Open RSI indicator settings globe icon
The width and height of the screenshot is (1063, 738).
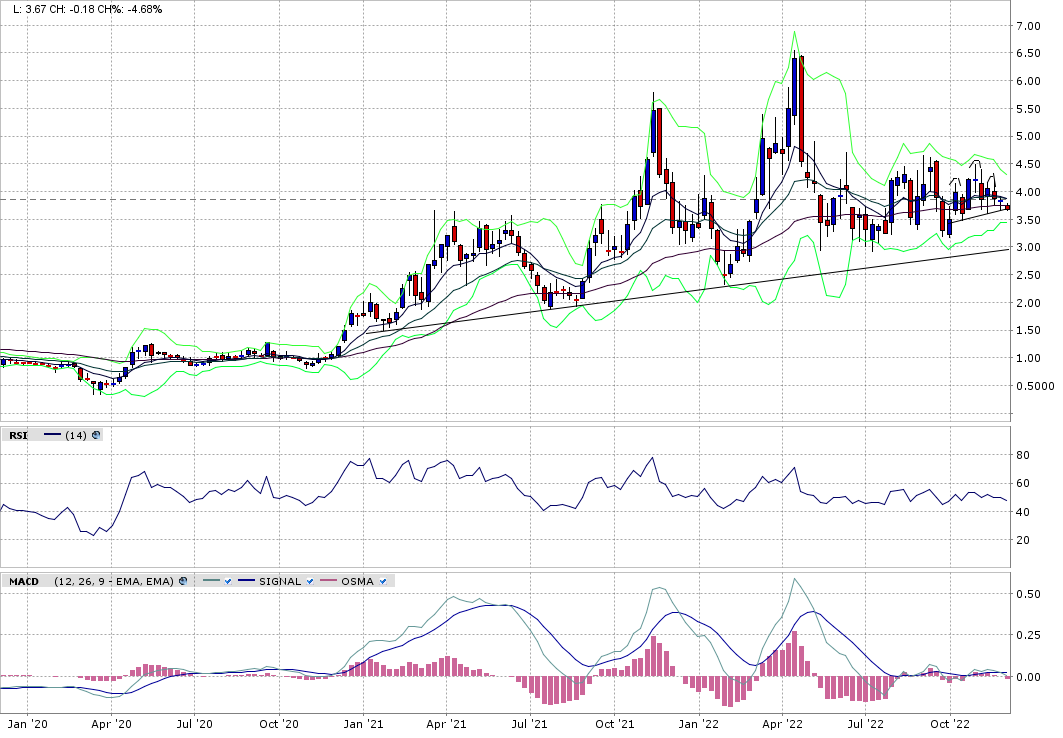95,435
